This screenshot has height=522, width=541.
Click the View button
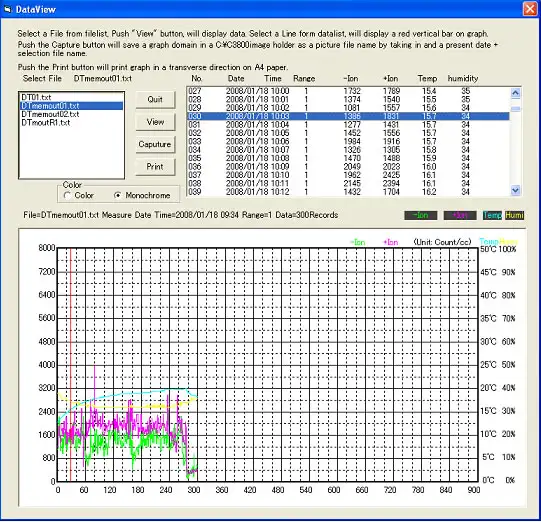pos(155,122)
